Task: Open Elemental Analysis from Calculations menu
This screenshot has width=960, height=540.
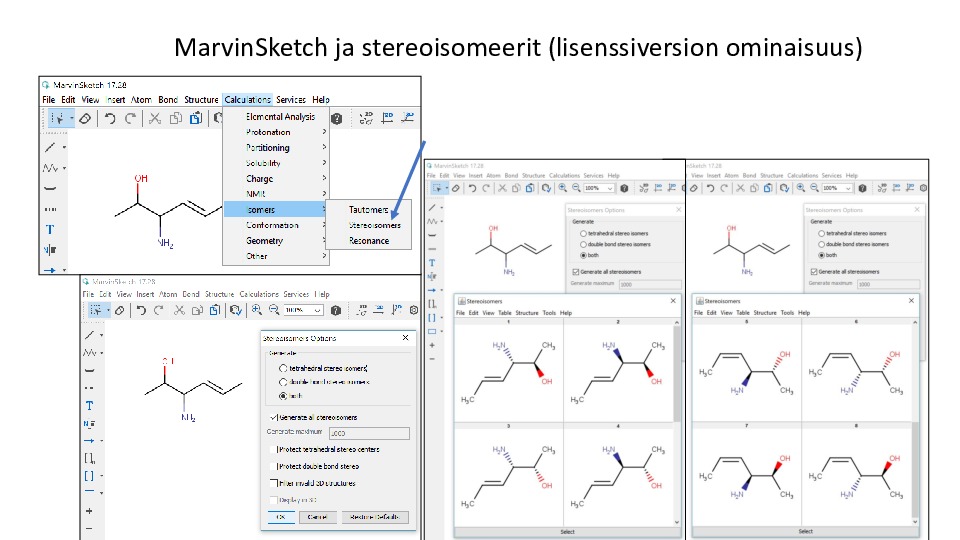Action: coord(281,116)
